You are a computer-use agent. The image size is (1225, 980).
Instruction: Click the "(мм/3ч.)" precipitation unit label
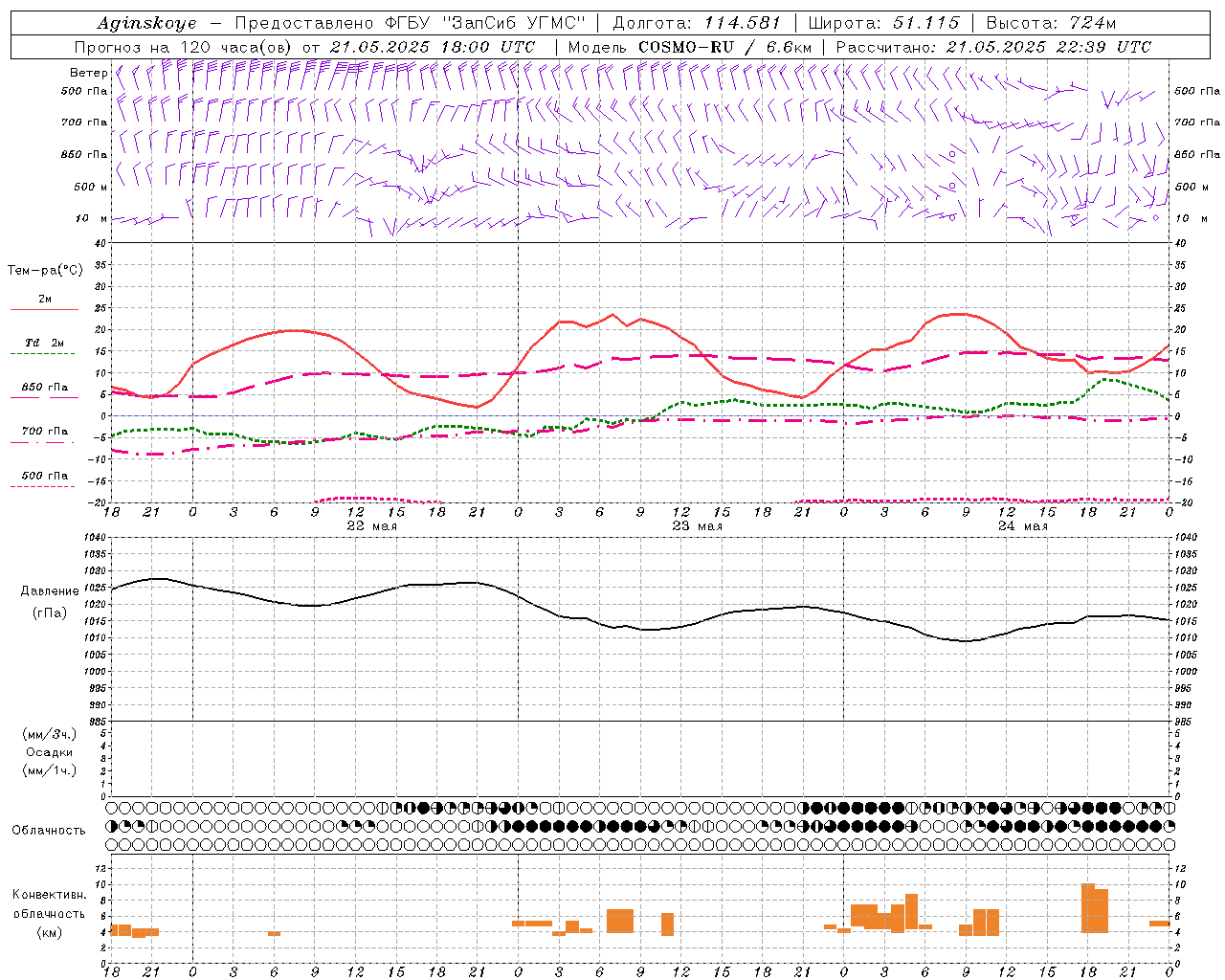[50, 734]
